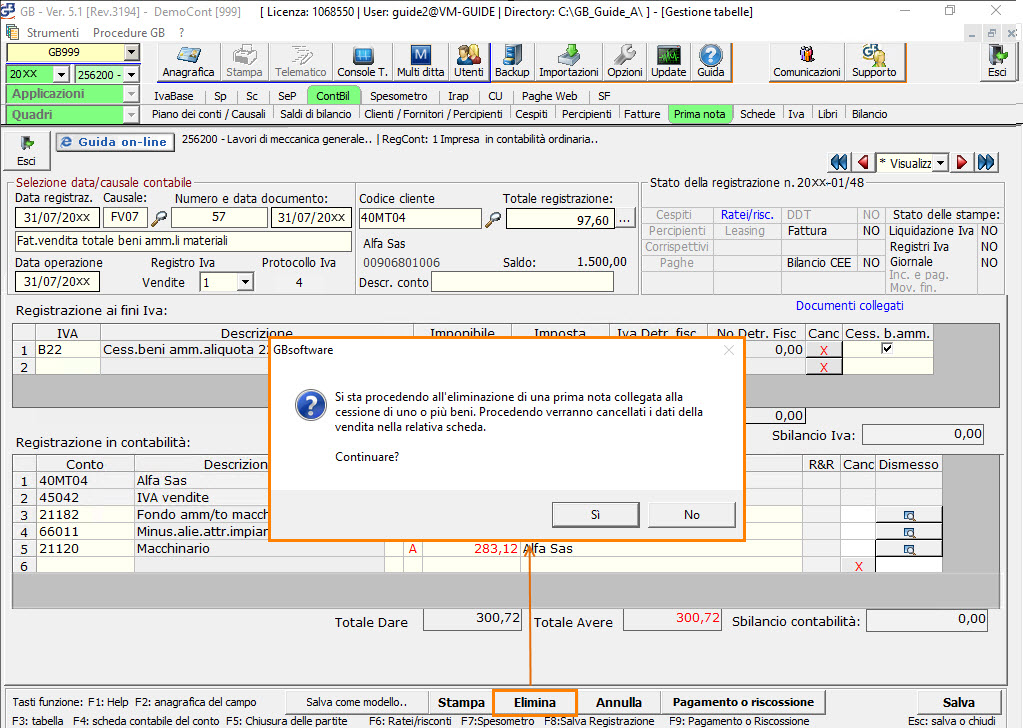This screenshot has height=728, width=1023.
Task: Click the bottom Stampa button
Action: (461, 703)
